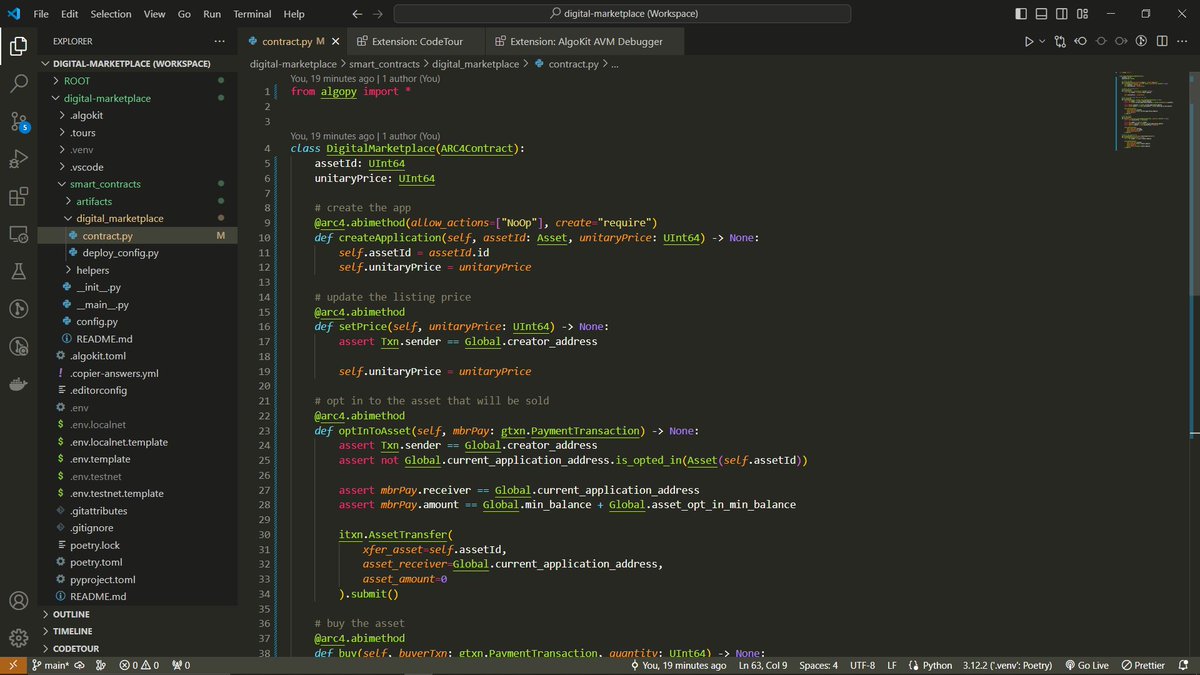Open the Help menu
Image resolution: width=1200 pixels, height=675 pixels.
click(x=294, y=14)
